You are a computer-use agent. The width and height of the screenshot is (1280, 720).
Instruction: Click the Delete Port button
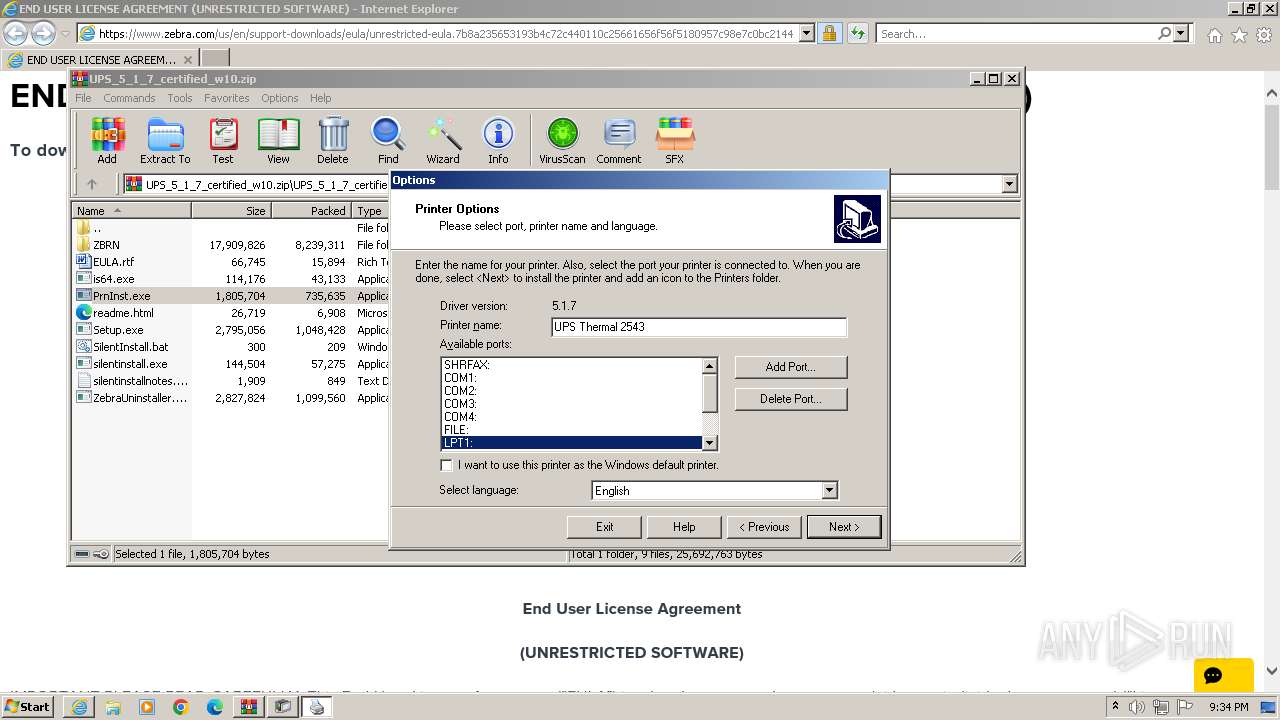[791, 399]
